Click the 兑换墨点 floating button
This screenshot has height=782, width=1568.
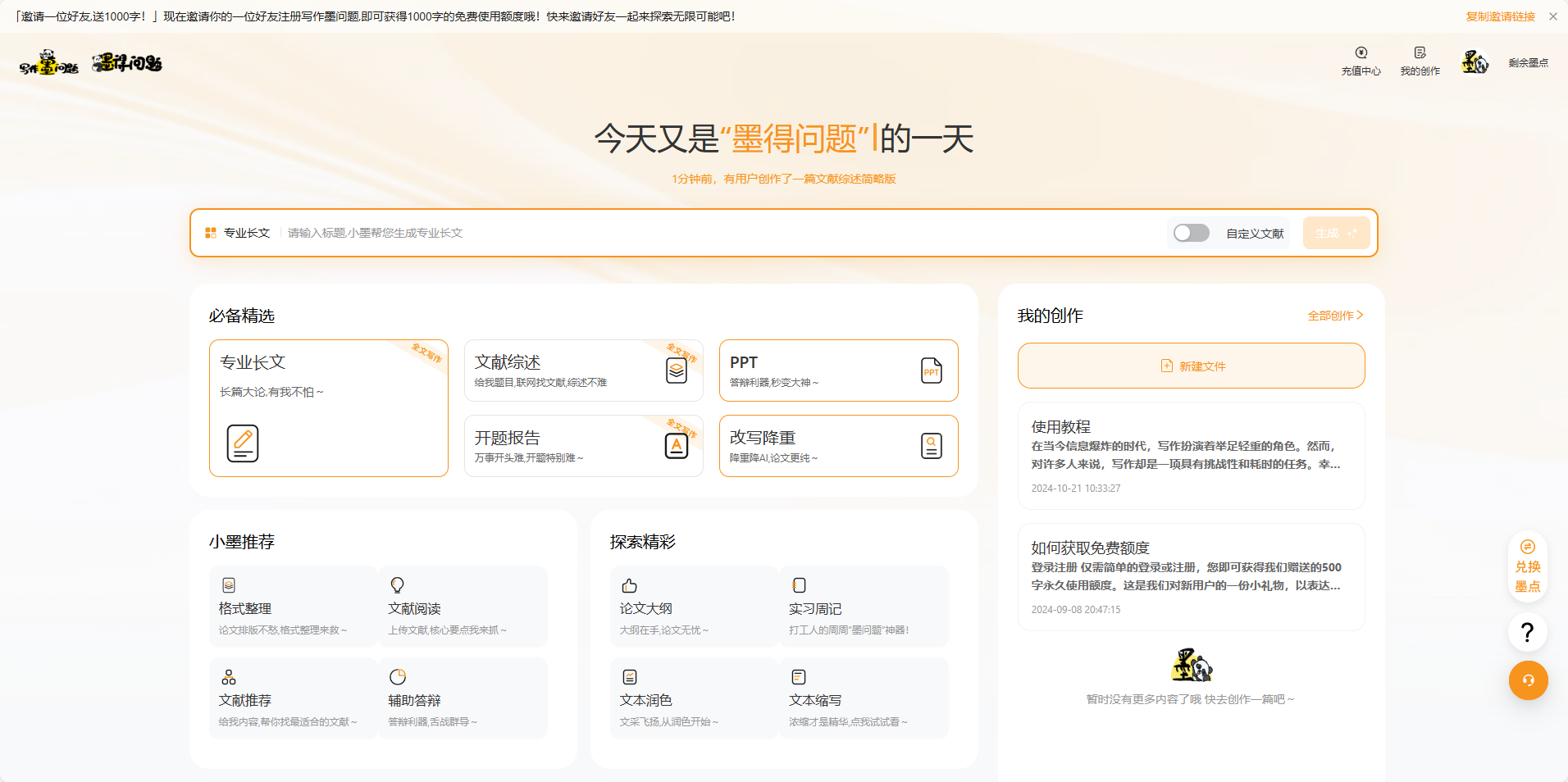1527,567
